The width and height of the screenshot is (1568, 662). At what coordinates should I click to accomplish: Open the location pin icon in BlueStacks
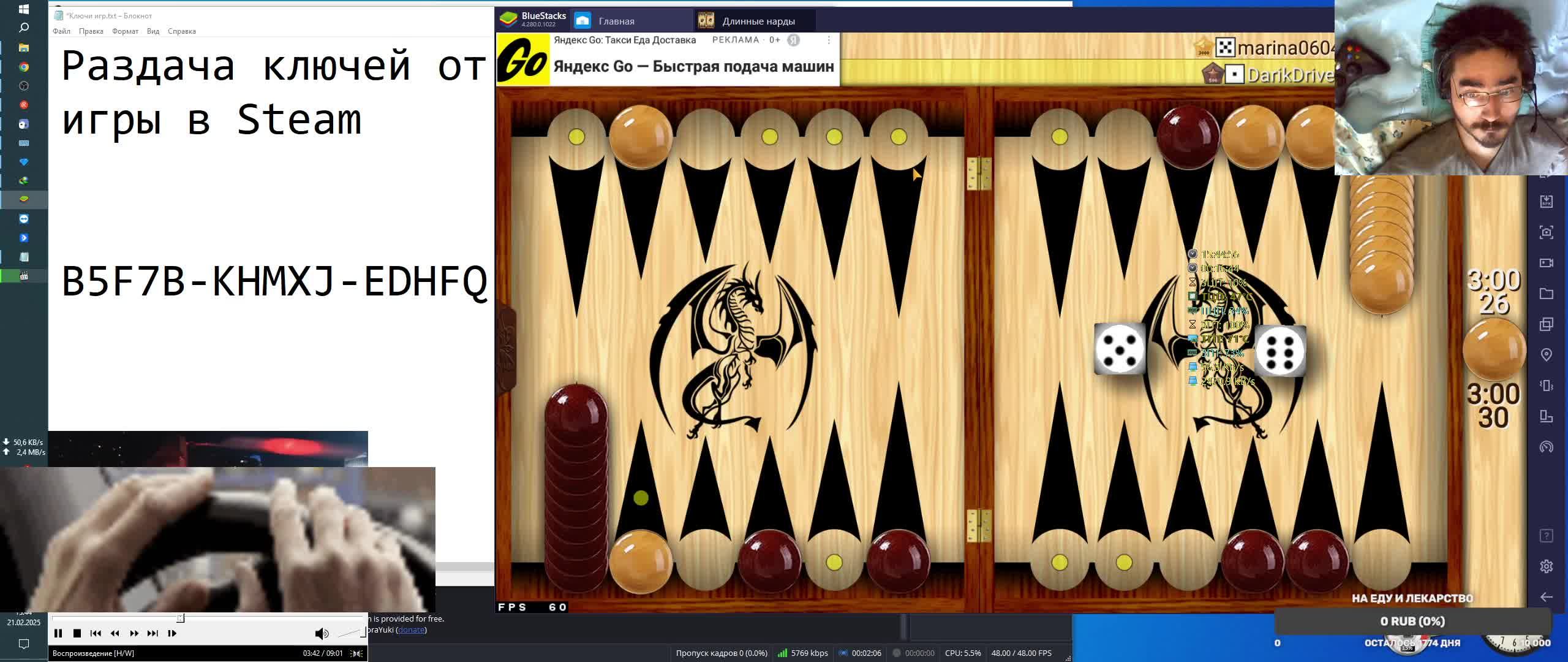coord(1546,355)
